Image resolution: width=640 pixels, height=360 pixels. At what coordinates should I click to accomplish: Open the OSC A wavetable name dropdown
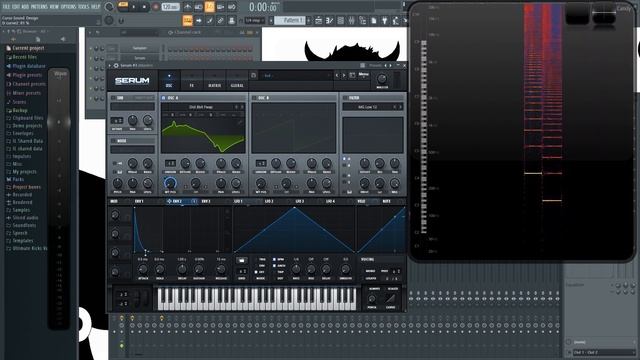[x=200, y=107]
